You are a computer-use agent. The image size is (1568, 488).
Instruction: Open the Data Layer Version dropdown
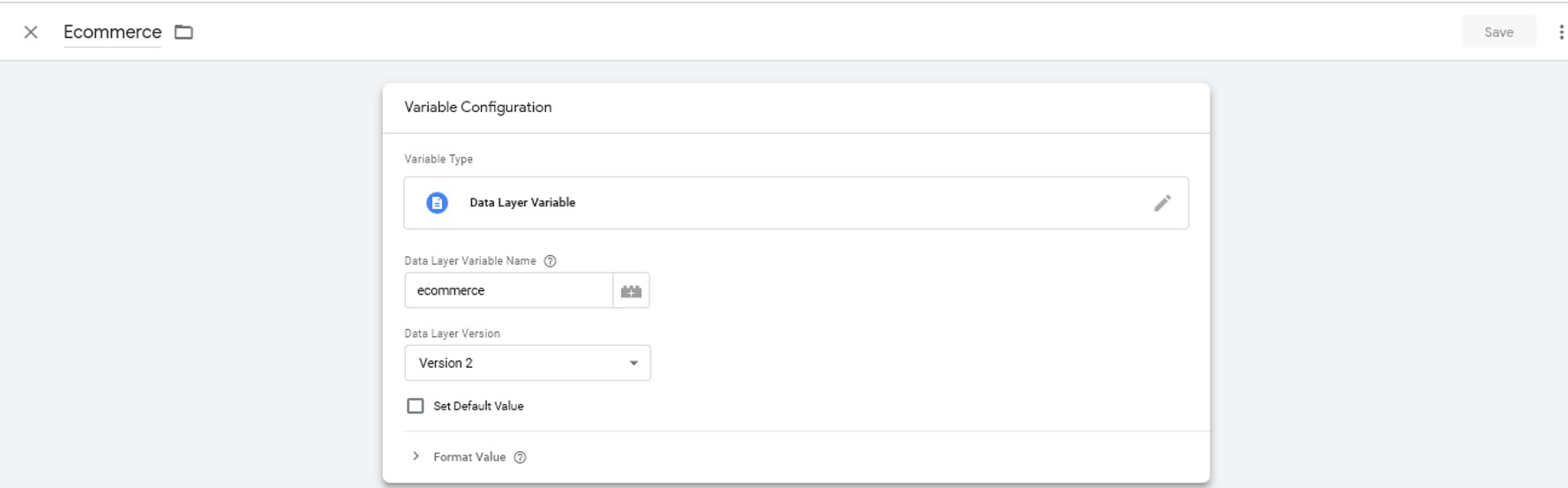coord(528,363)
